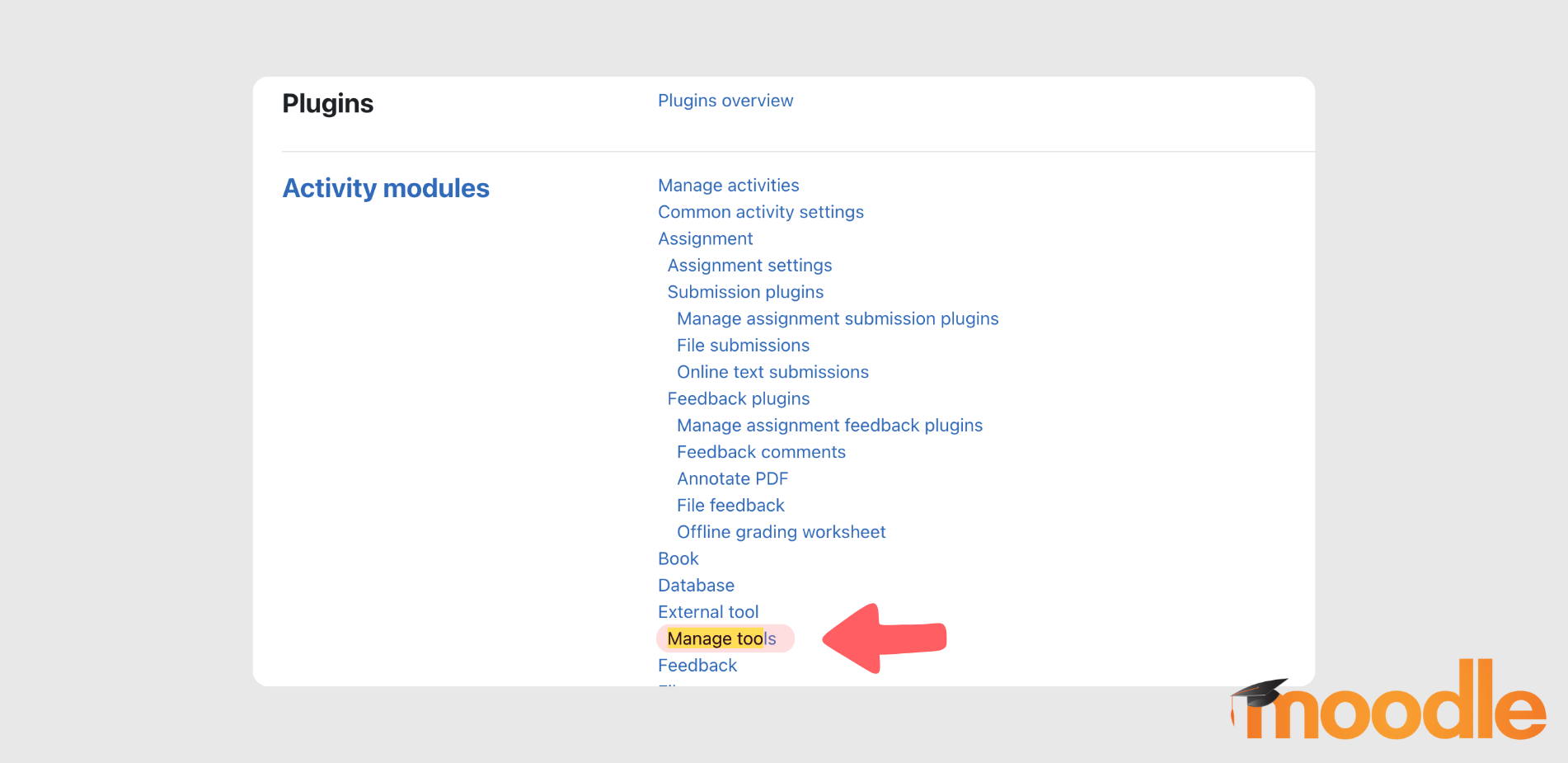Open Online text submissions settings
This screenshot has height=763, width=1568.
(772, 371)
